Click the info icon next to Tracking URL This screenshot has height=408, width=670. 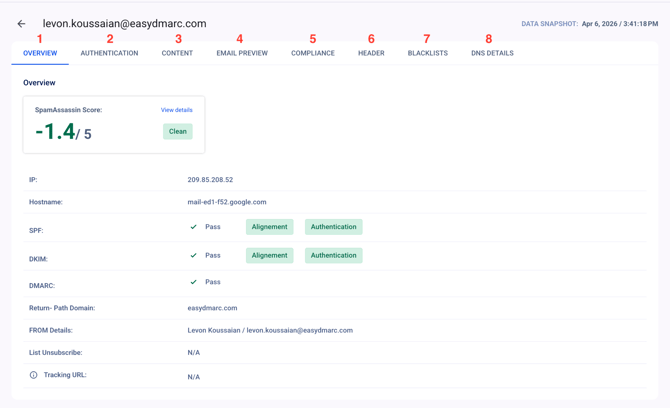click(33, 376)
